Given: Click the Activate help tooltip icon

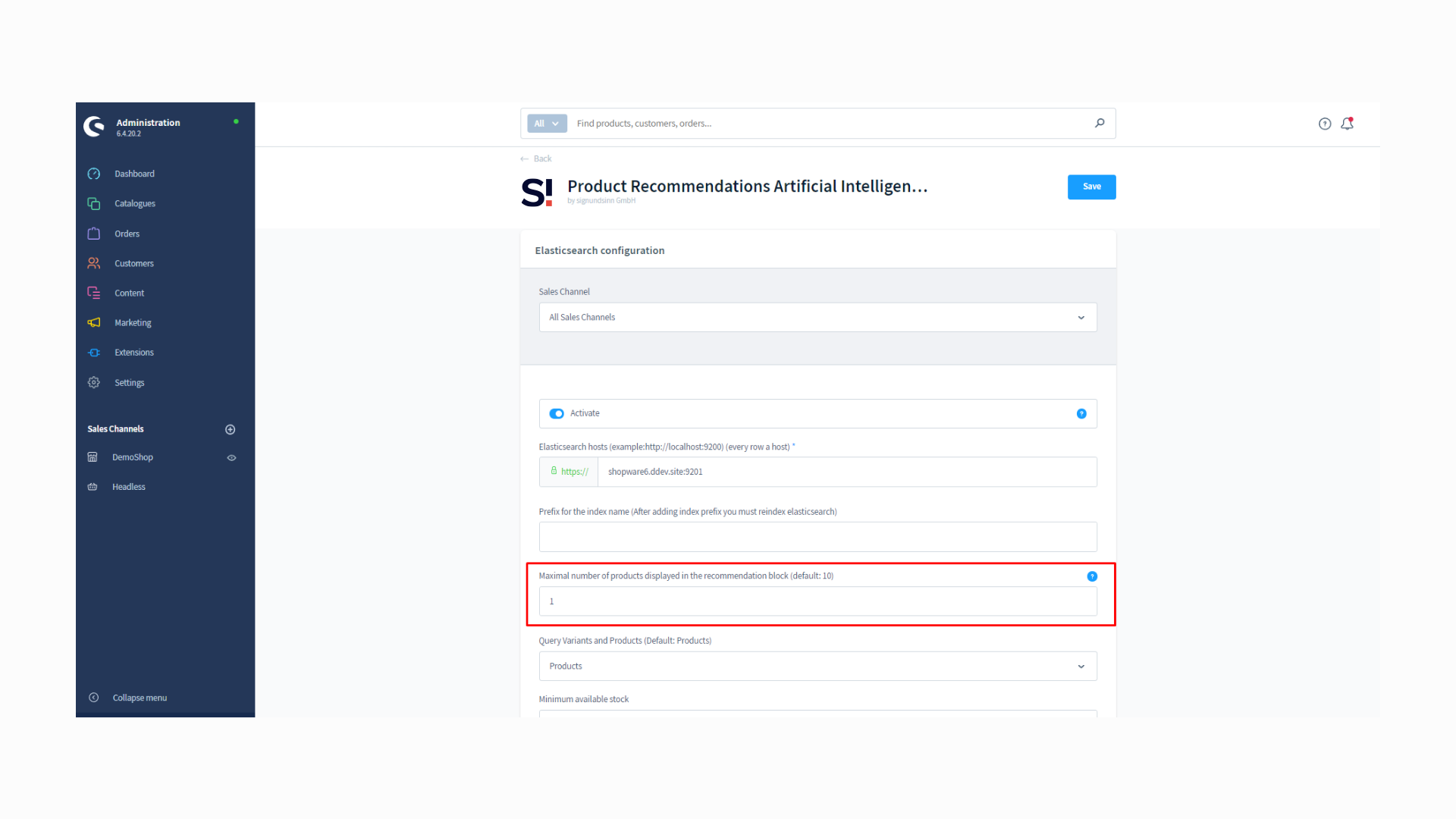Looking at the screenshot, I should pyautogui.click(x=1081, y=413).
